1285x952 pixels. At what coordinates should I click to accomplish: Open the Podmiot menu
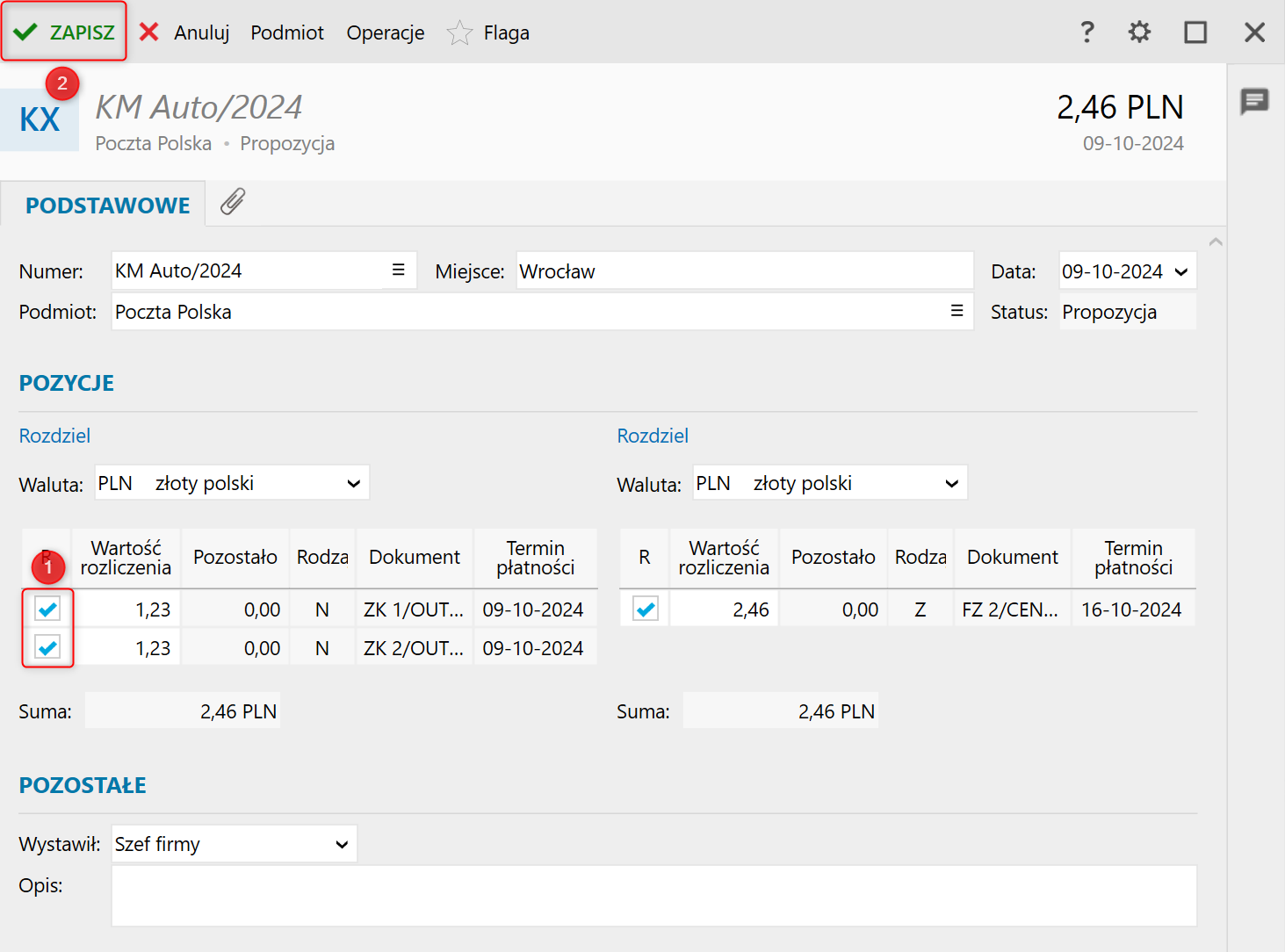287,32
